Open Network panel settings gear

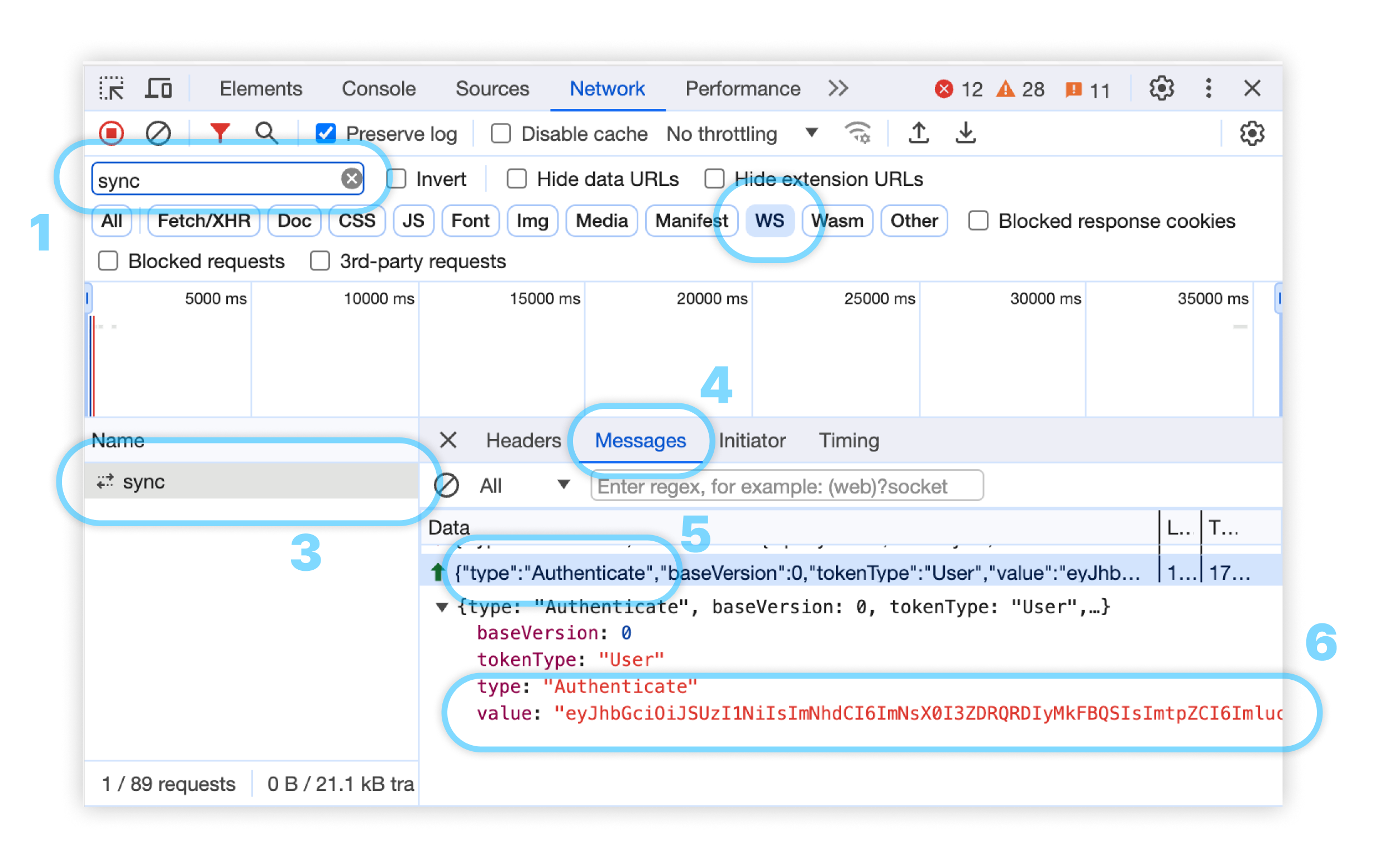(x=1252, y=133)
